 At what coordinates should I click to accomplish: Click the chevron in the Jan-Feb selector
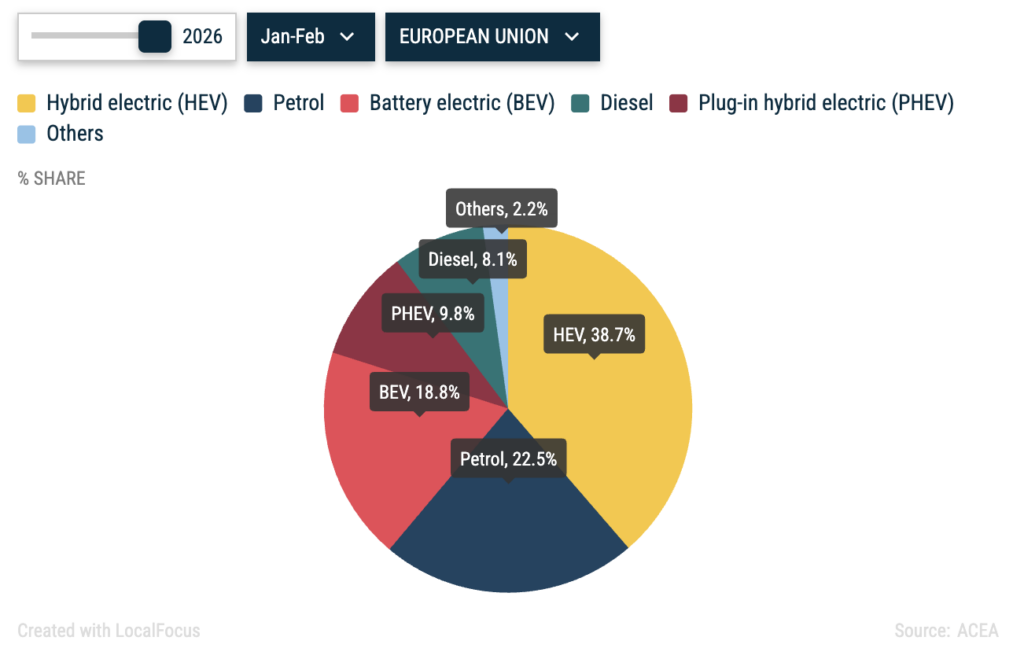point(347,37)
